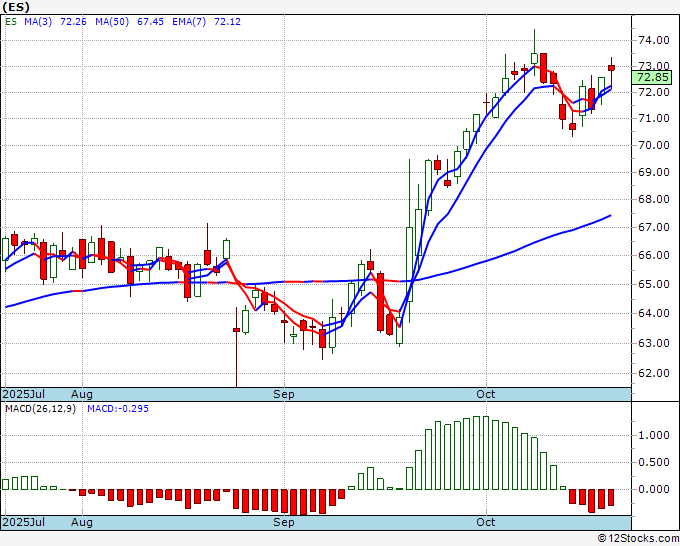Click the 2025Jul label on MACD axis
This screenshot has height=546, width=680.
(x=23, y=522)
